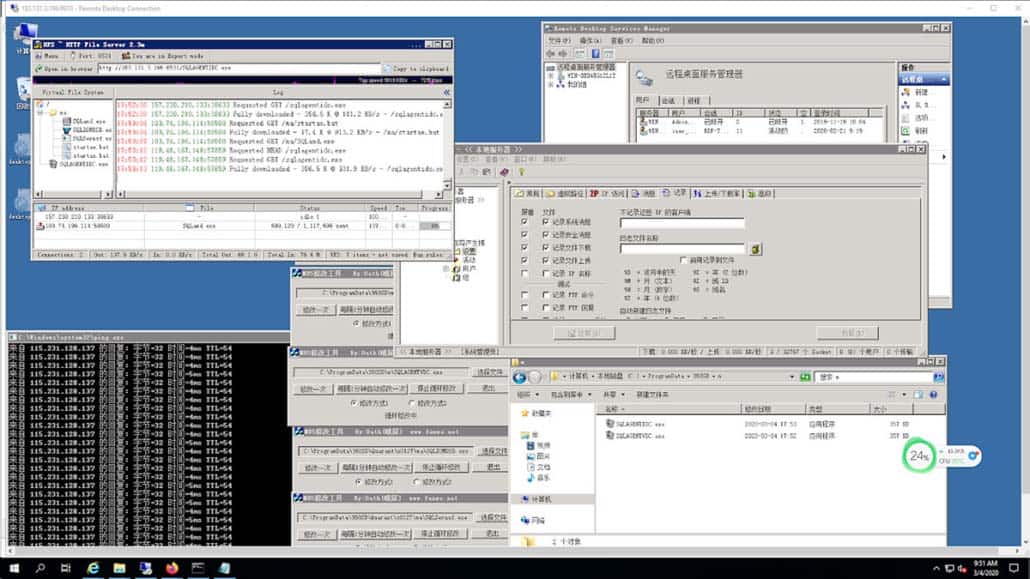Open the HFS Menu button
The image size is (1030, 579).
pos(48,56)
